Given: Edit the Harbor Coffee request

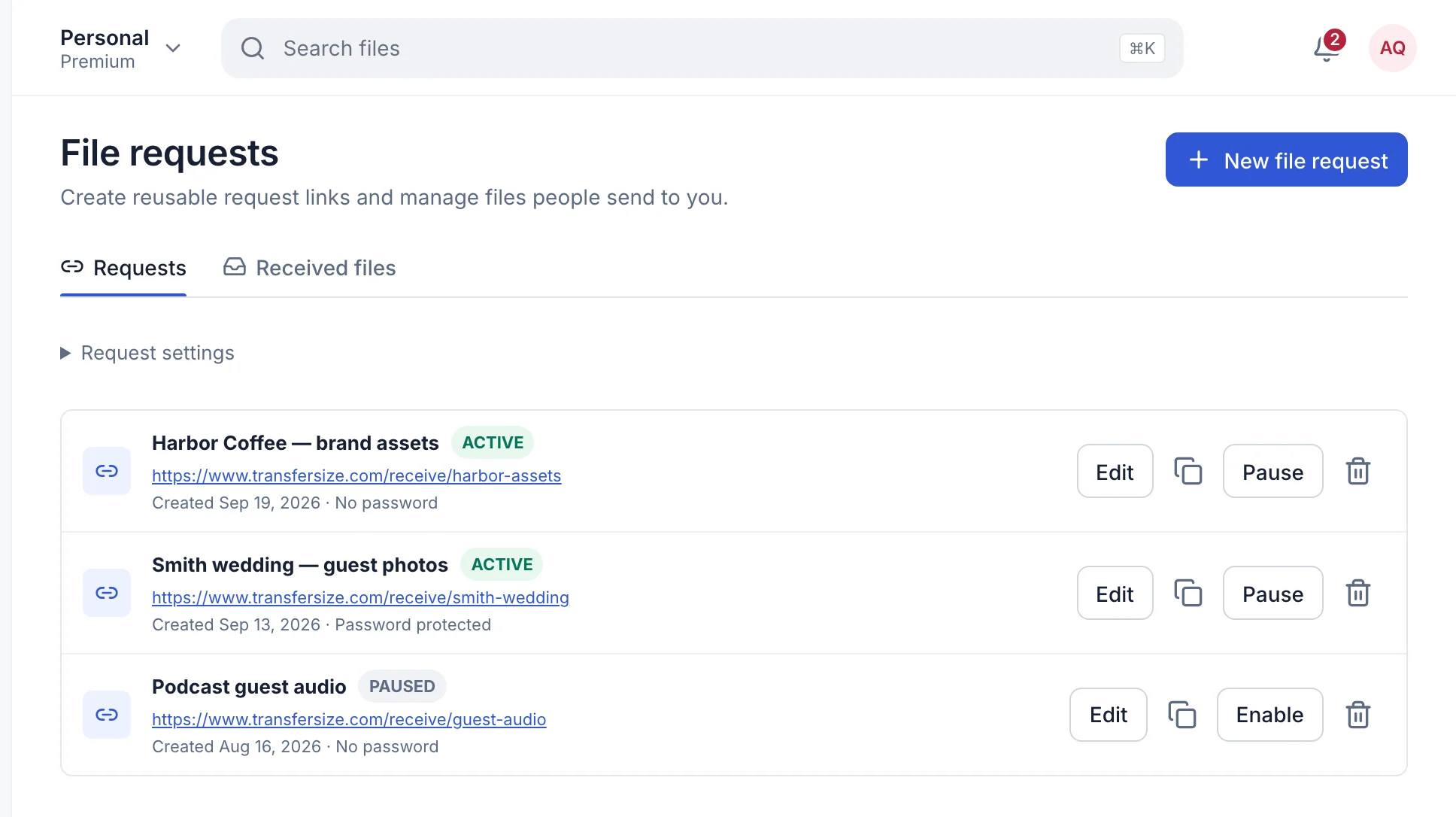Looking at the screenshot, I should (x=1115, y=471).
